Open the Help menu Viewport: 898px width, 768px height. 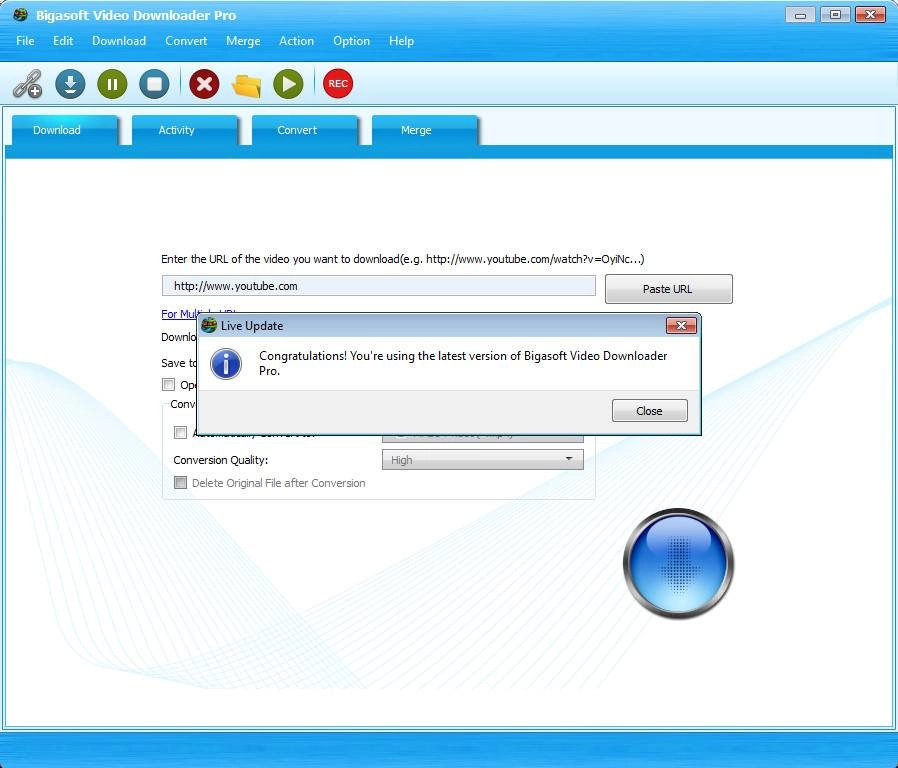(x=401, y=41)
